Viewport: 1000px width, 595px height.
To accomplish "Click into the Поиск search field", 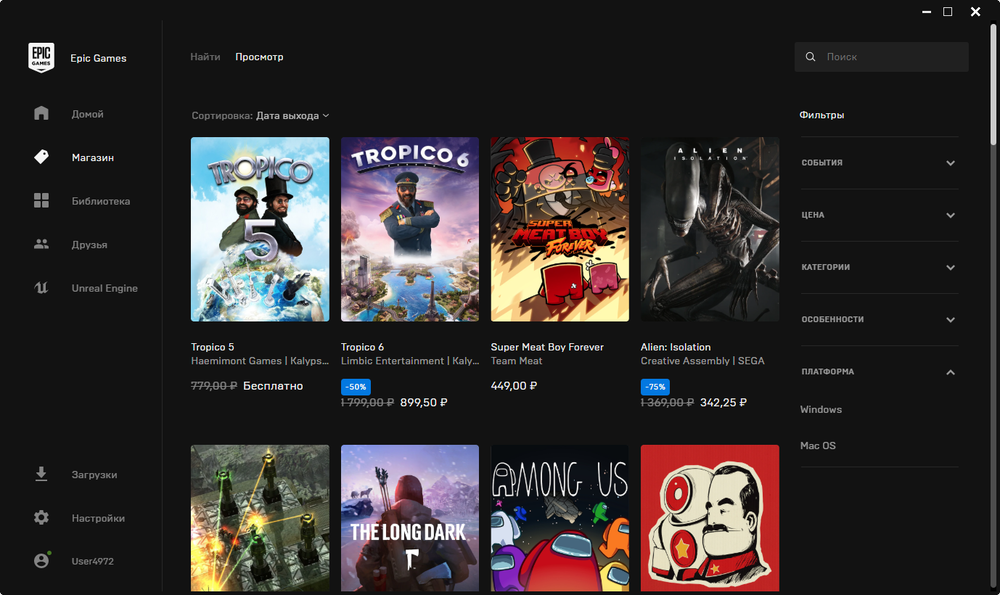I will [881, 57].
